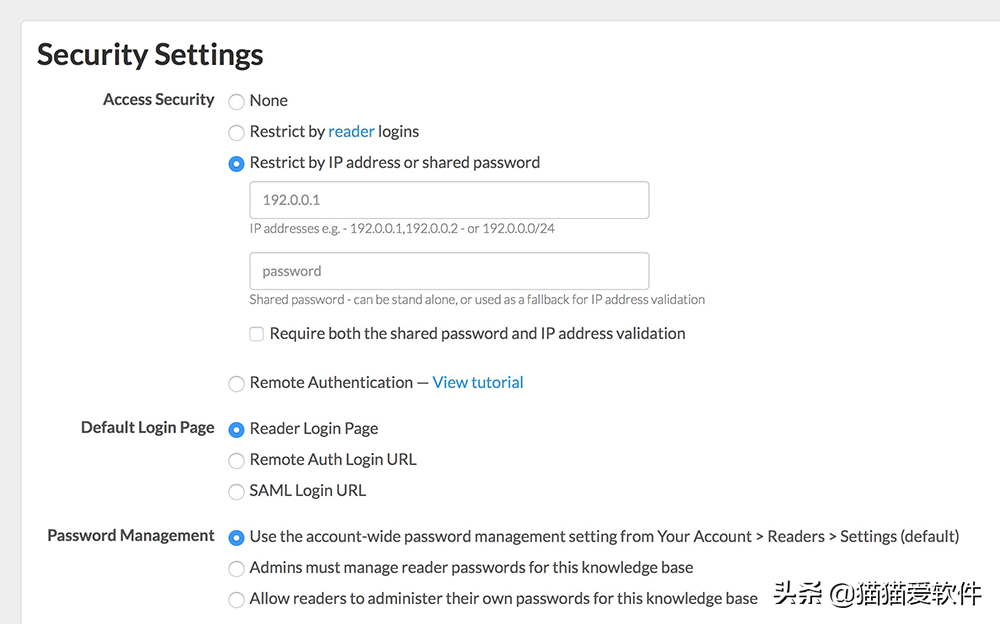Select SAML Login URL option

click(x=237, y=491)
